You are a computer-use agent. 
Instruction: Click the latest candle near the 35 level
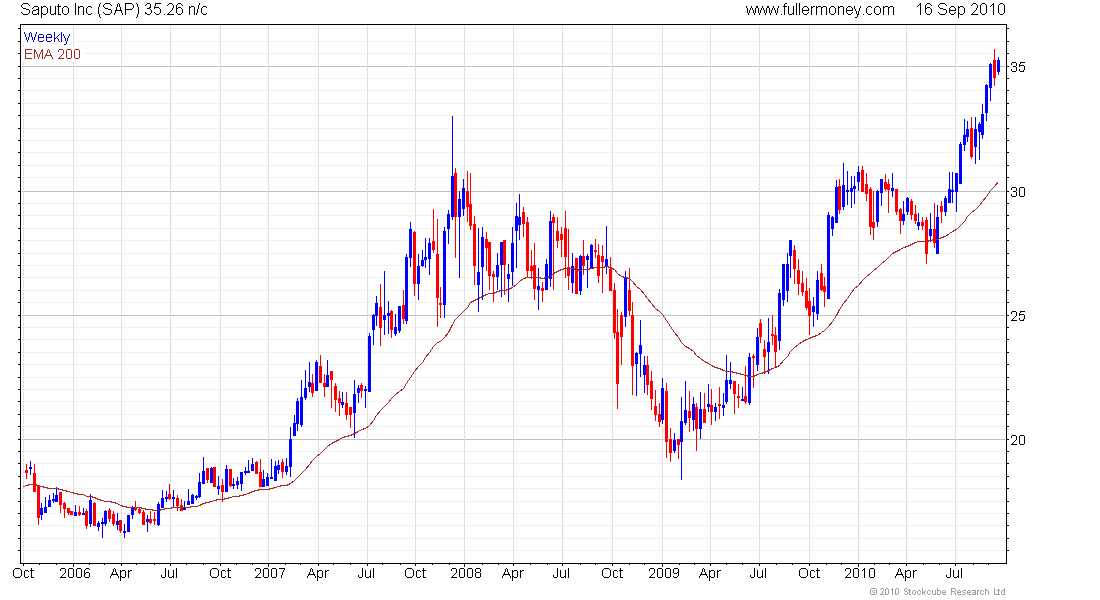[998, 66]
